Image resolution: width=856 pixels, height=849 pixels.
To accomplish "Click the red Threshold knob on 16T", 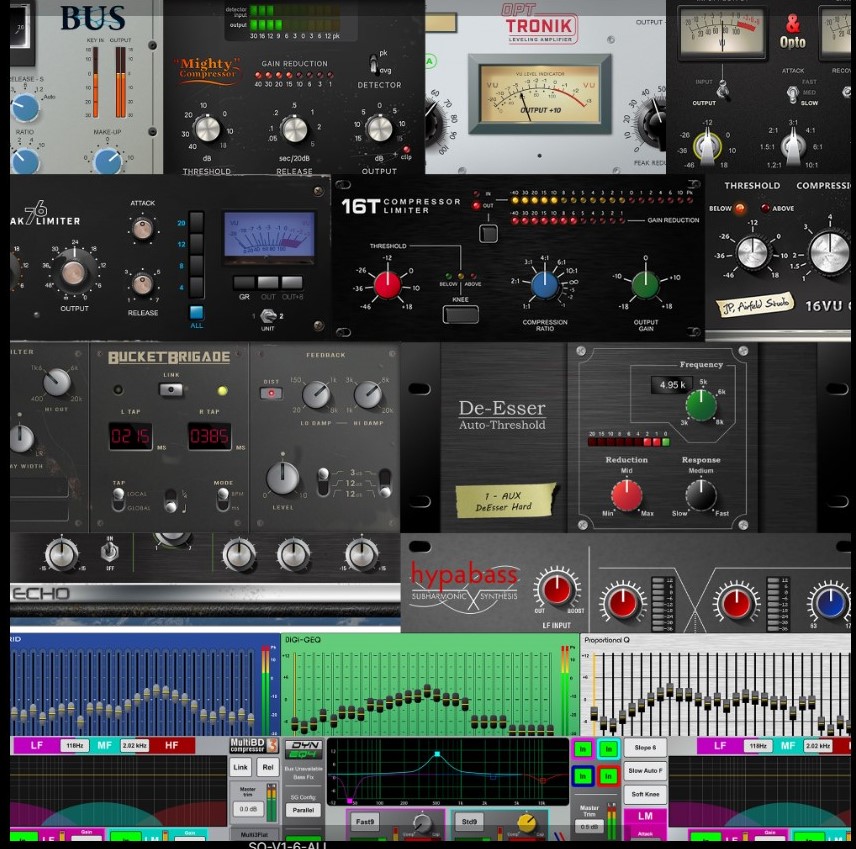I will (x=388, y=285).
